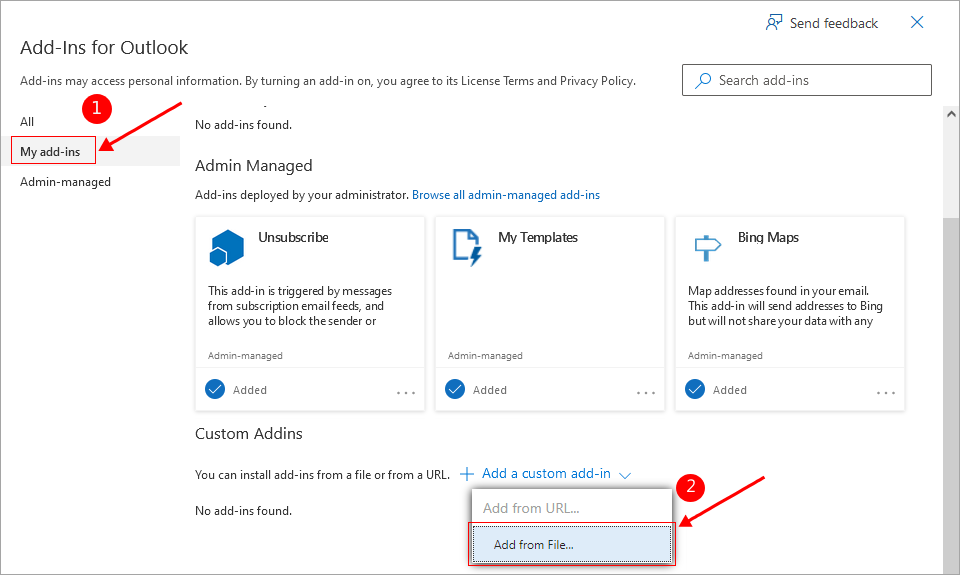Toggle the Added checkmark on Unsubscribe
This screenshot has height=575, width=960.
click(x=215, y=389)
